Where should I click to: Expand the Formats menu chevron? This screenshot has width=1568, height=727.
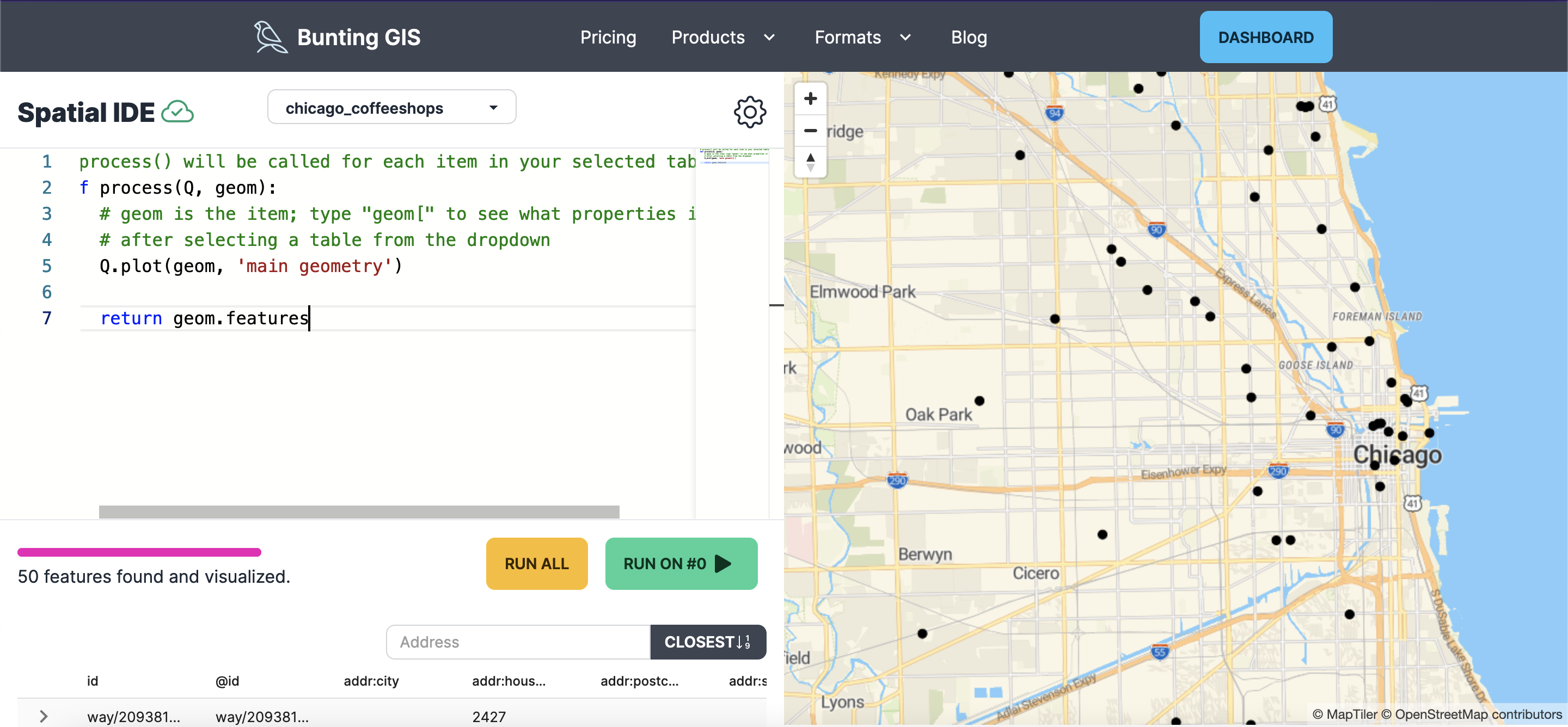click(x=905, y=38)
